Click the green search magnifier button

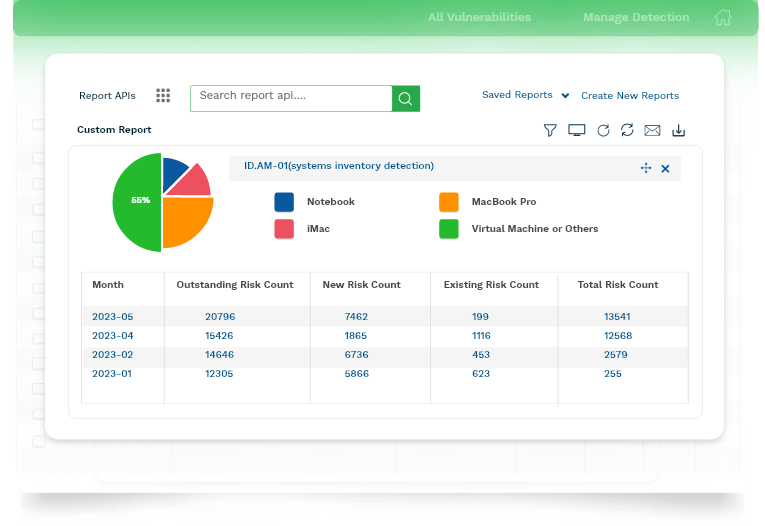405,98
